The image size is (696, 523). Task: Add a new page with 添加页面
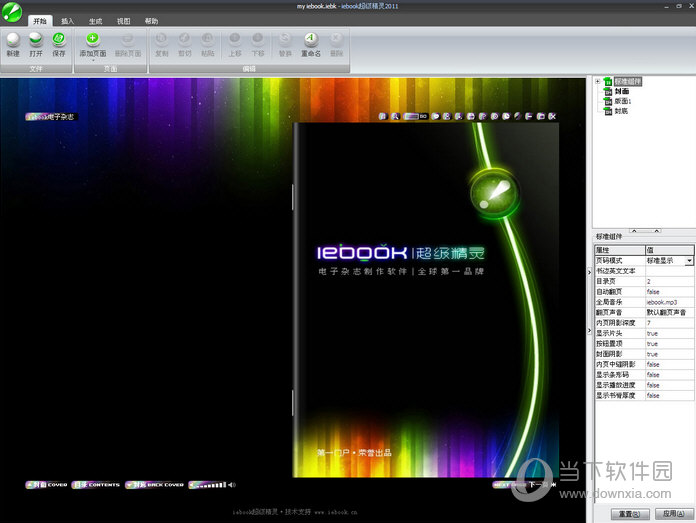[x=93, y=39]
